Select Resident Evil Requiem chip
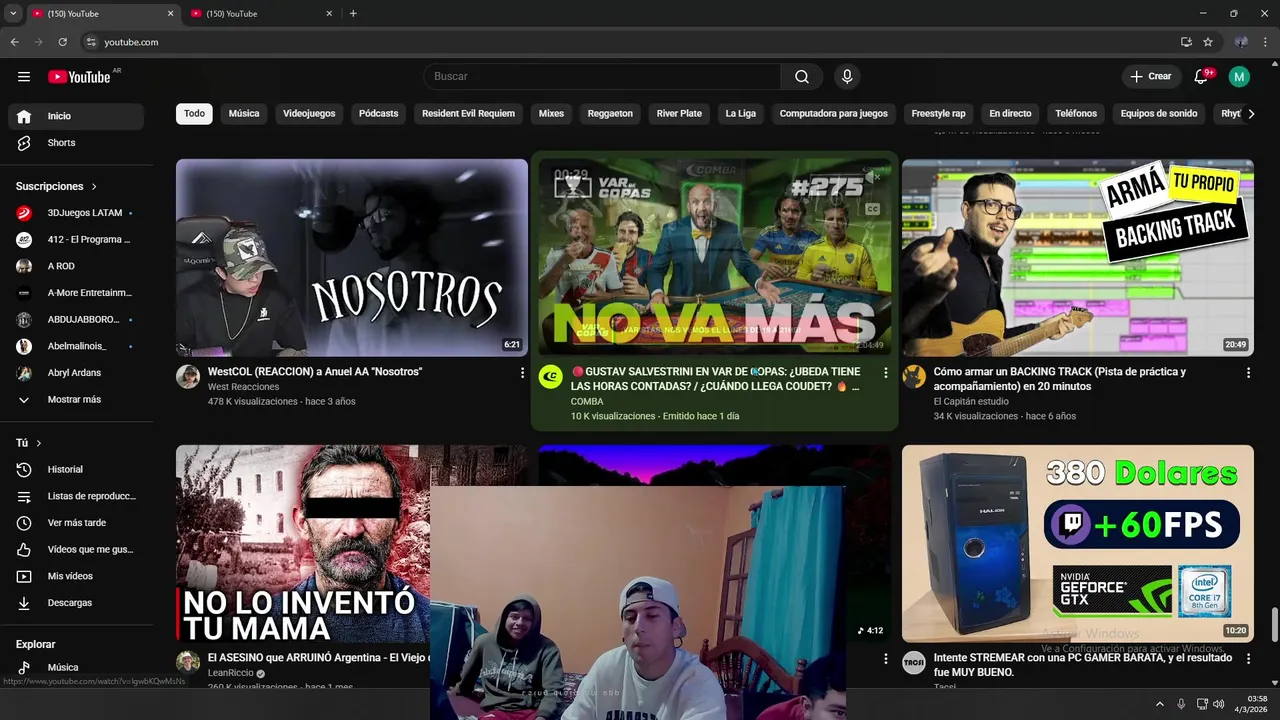Image resolution: width=1280 pixels, height=720 pixels. (x=468, y=114)
